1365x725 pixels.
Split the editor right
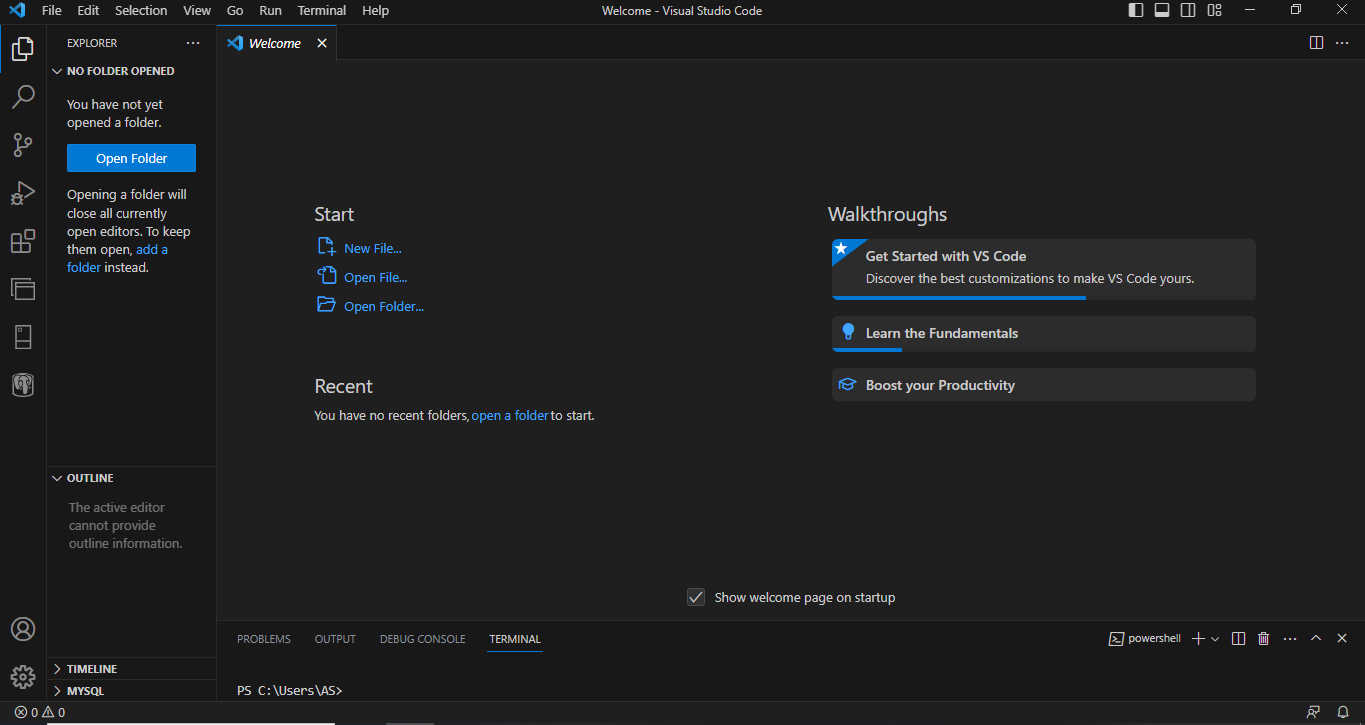(1317, 43)
